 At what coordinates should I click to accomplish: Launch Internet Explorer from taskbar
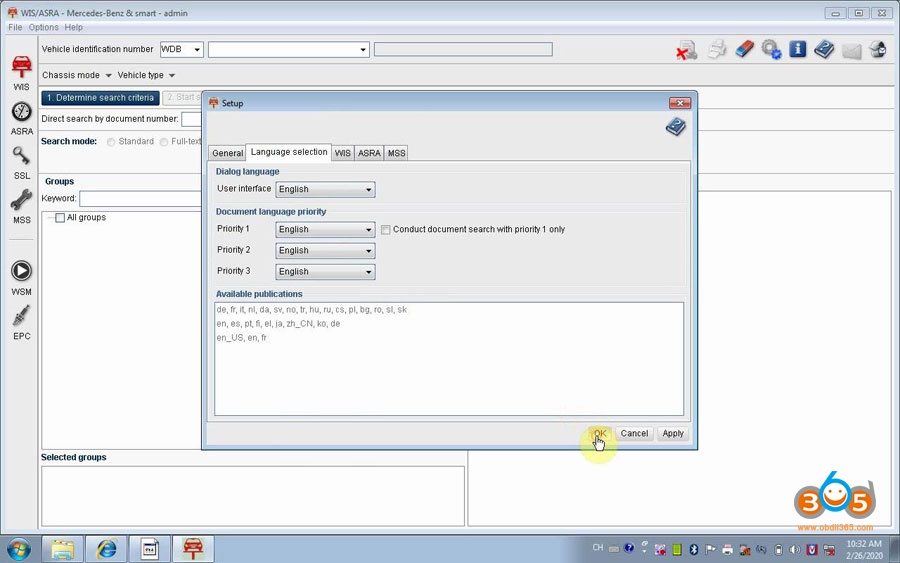pyautogui.click(x=106, y=549)
